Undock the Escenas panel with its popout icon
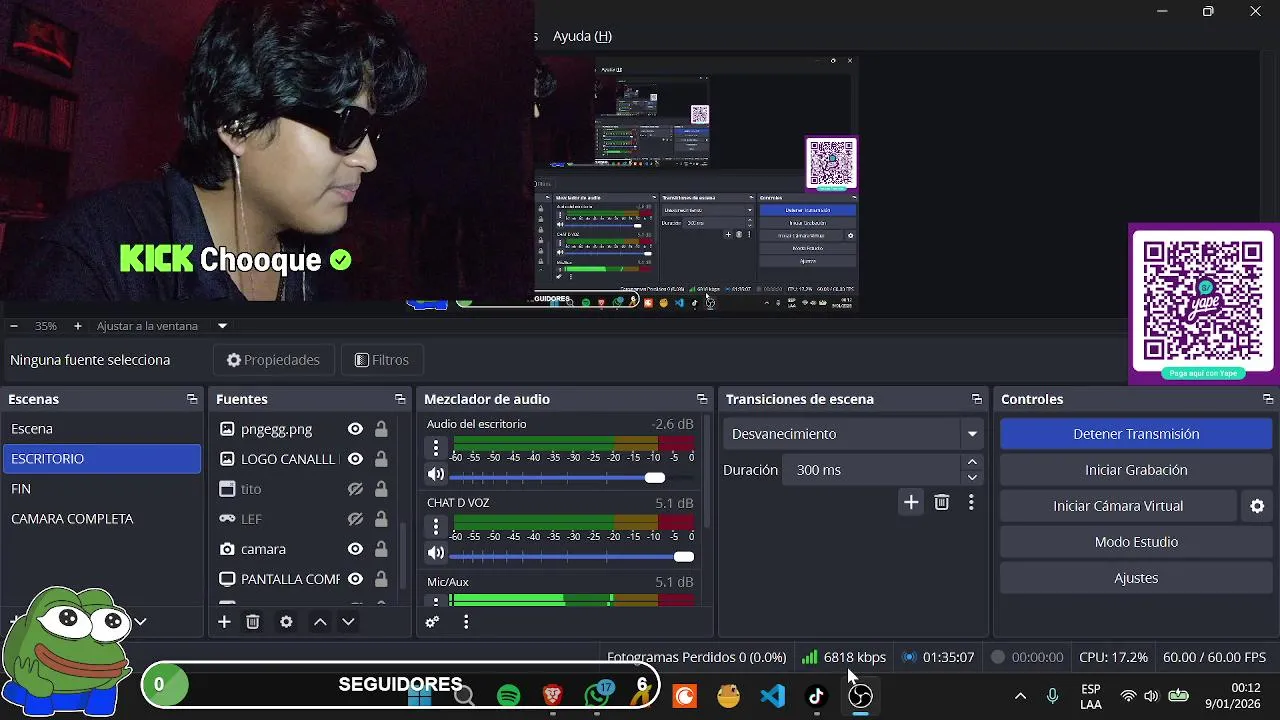This screenshot has height=720, width=1280. point(192,399)
